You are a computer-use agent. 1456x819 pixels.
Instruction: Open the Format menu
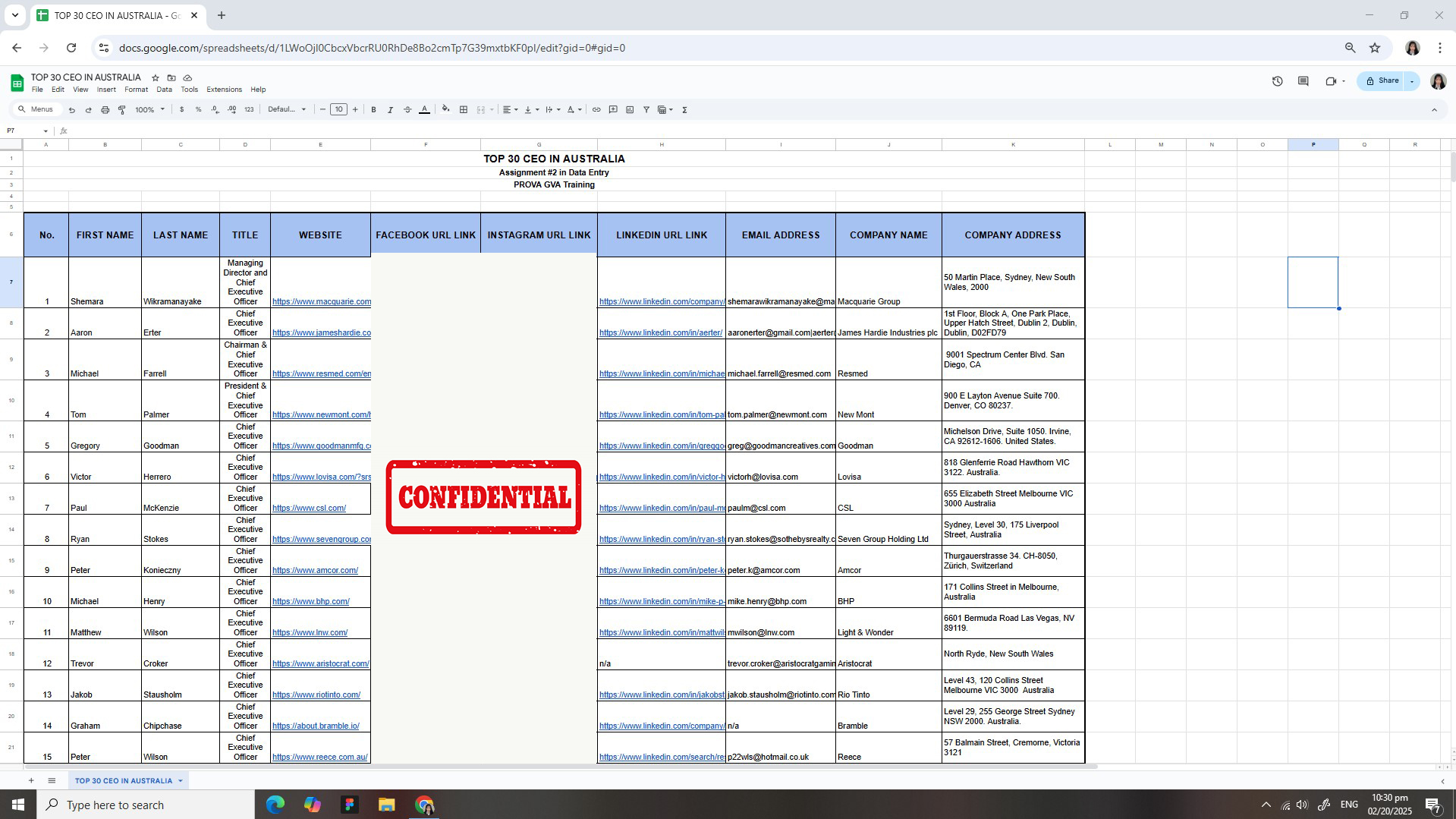click(x=136, y=90)
